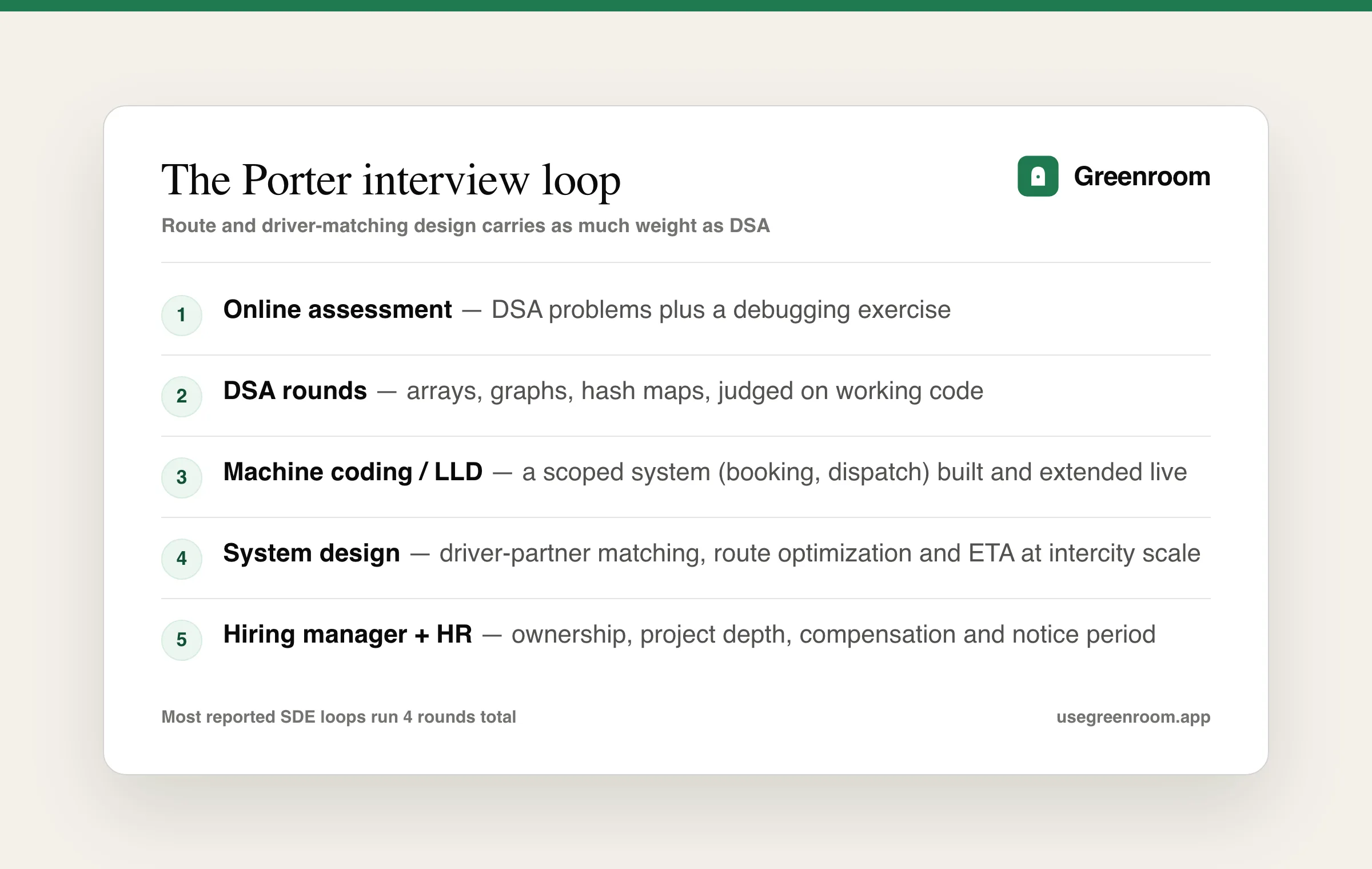Click the step 4 number badge
This screenshot has height=869, width=1372.
(182, 559)
